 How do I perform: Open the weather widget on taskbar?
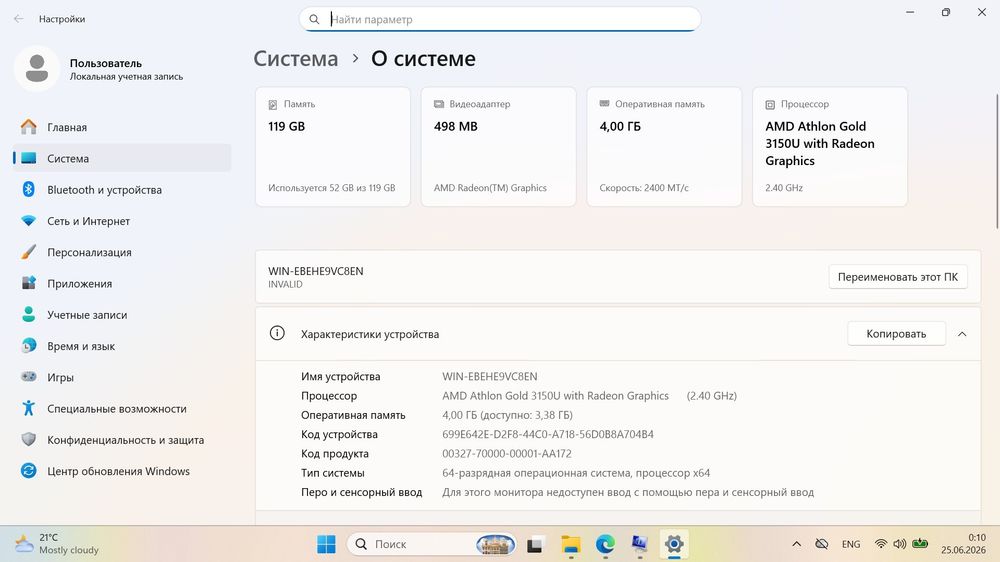click(57, 544)
